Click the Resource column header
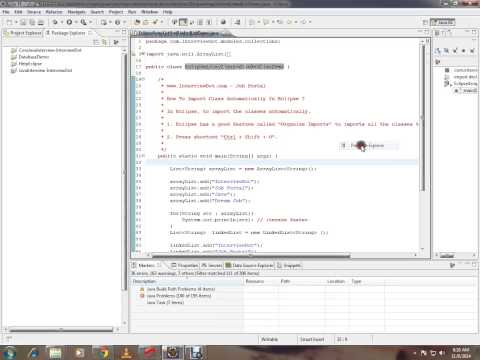 pos(260,282)
